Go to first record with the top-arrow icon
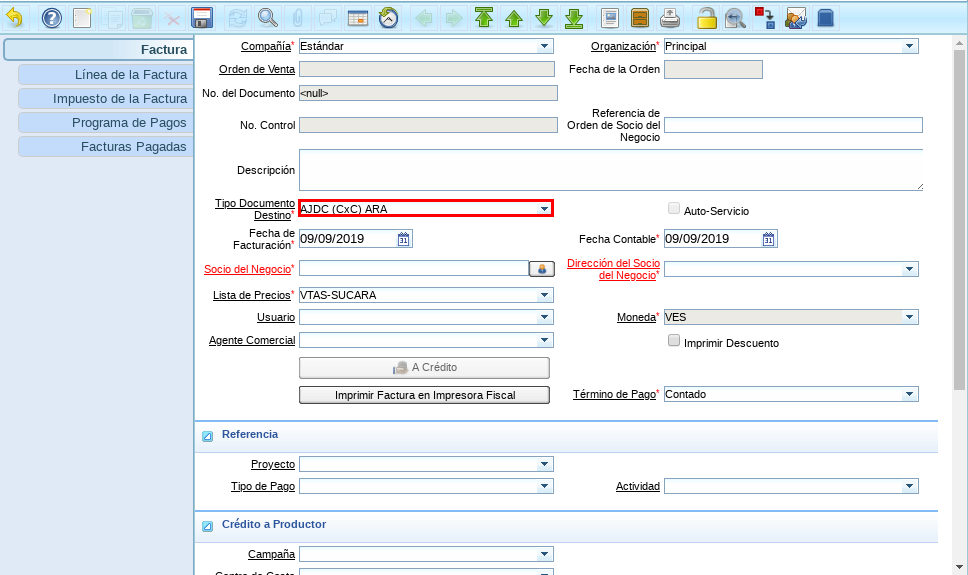Screen dimensions: 968x575 click(484, 18)
